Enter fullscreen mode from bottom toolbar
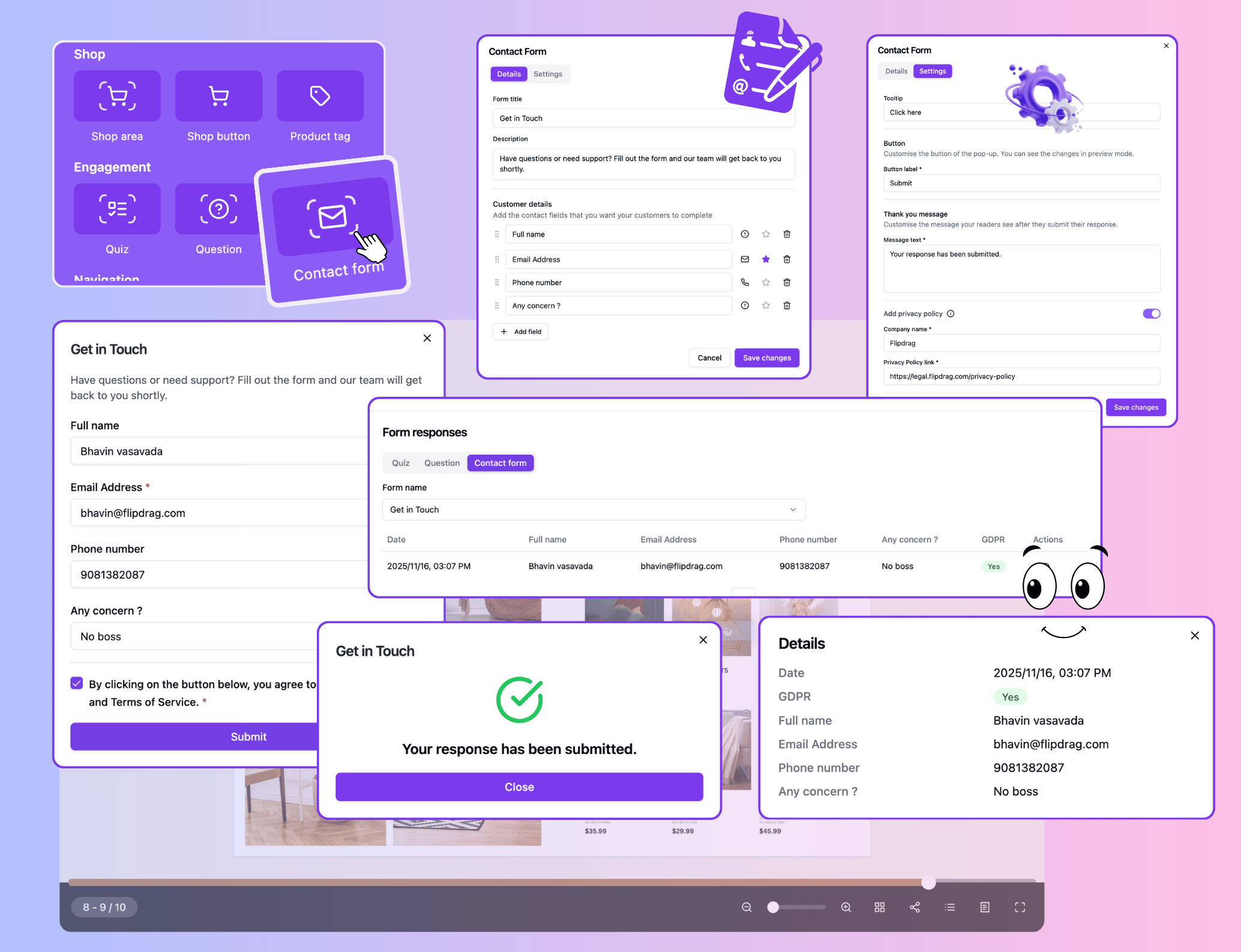Viewport: 1241px width, 952px height. [x=1020, y=907]
